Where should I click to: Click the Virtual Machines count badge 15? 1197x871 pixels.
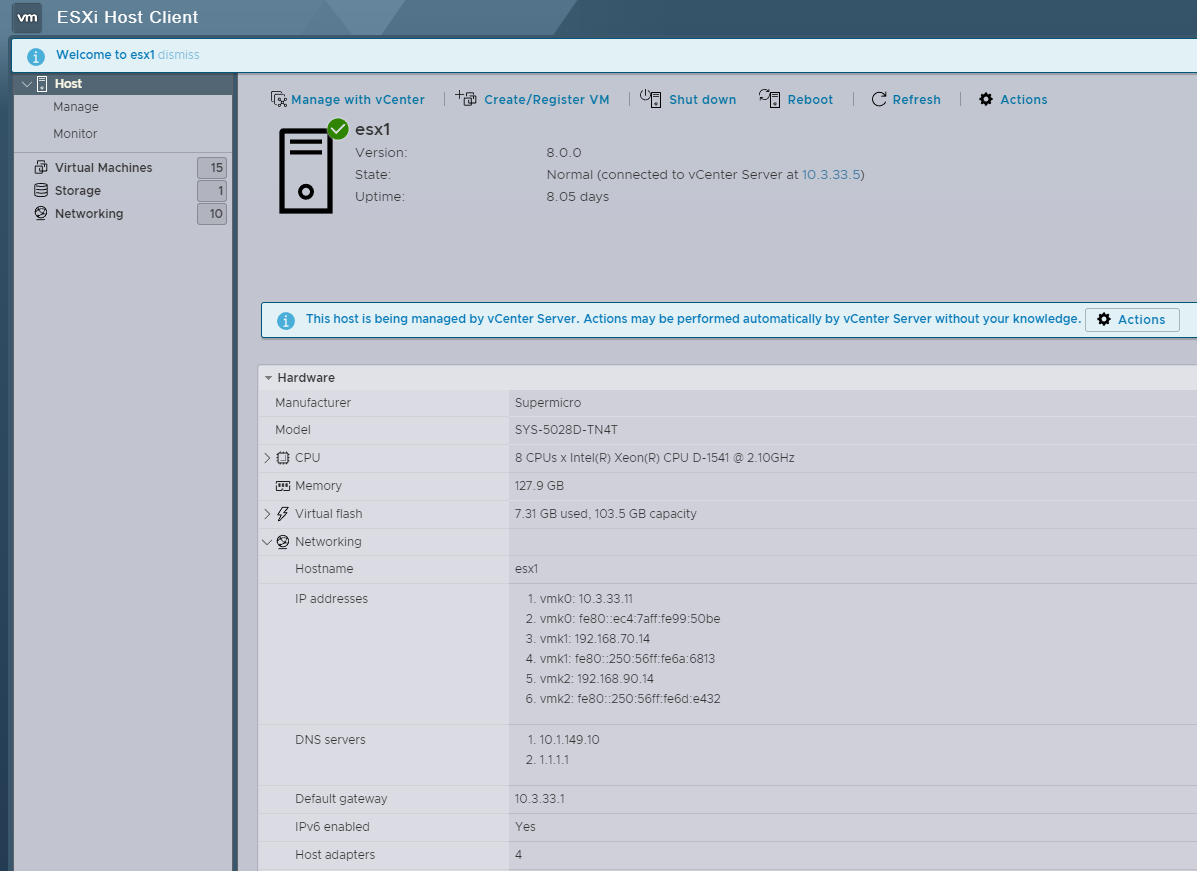212,168
